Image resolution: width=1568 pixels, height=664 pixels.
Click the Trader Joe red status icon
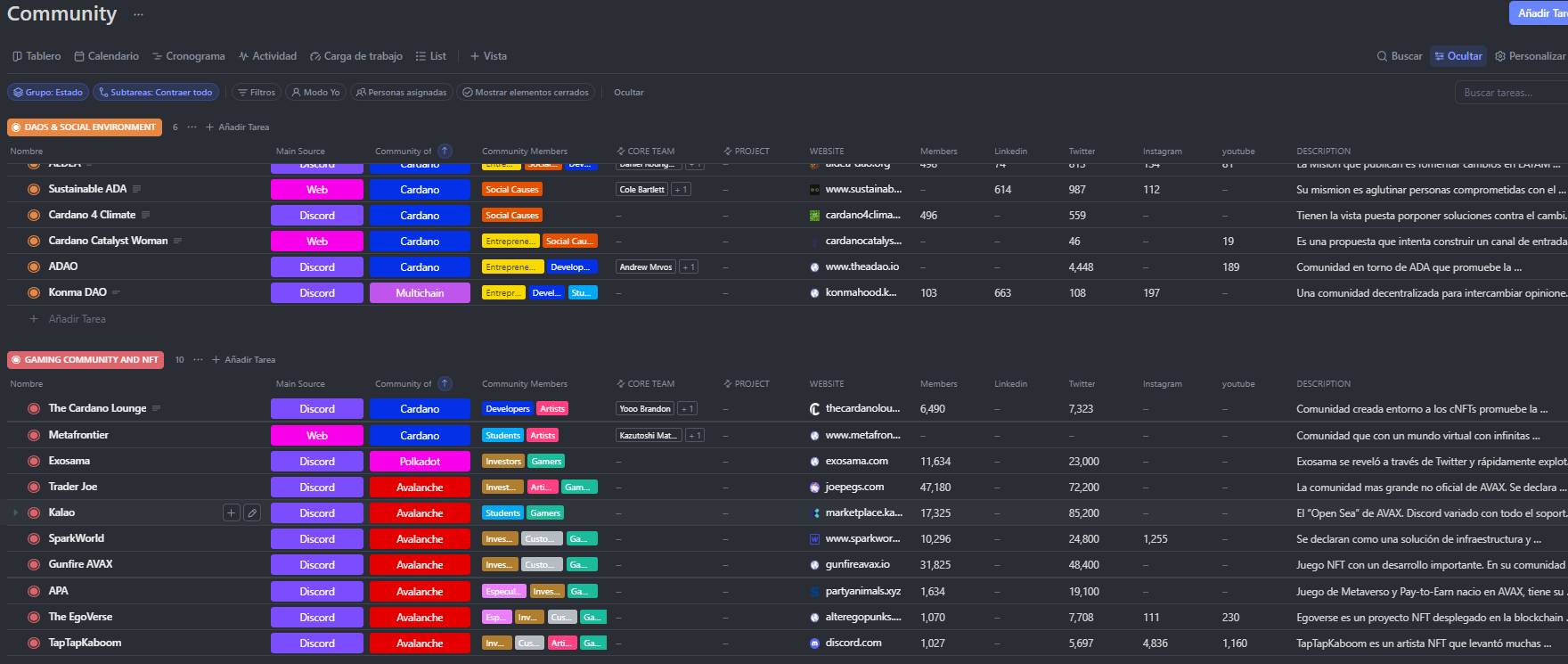click(34, 487)
